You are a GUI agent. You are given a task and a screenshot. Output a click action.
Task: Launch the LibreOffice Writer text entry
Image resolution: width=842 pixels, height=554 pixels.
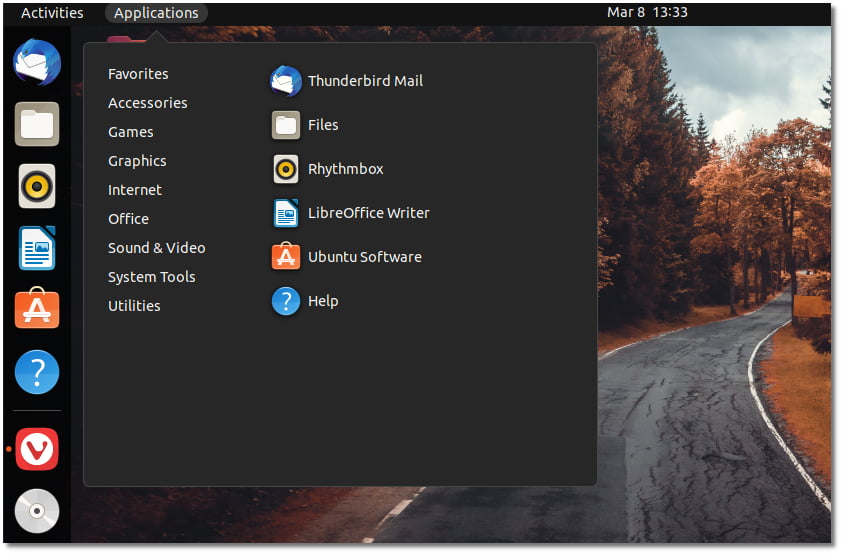369,213
